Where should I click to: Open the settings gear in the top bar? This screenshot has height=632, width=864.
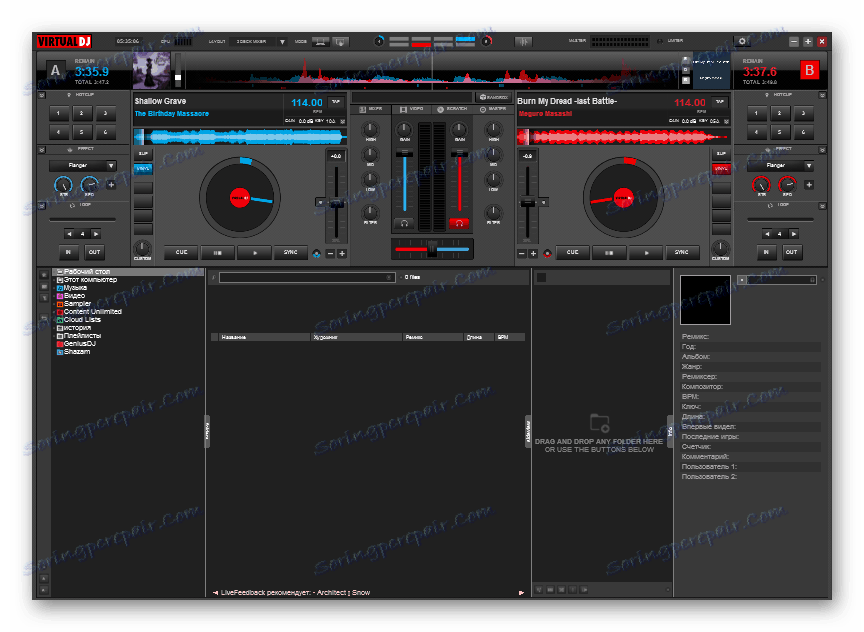[742, 41]
